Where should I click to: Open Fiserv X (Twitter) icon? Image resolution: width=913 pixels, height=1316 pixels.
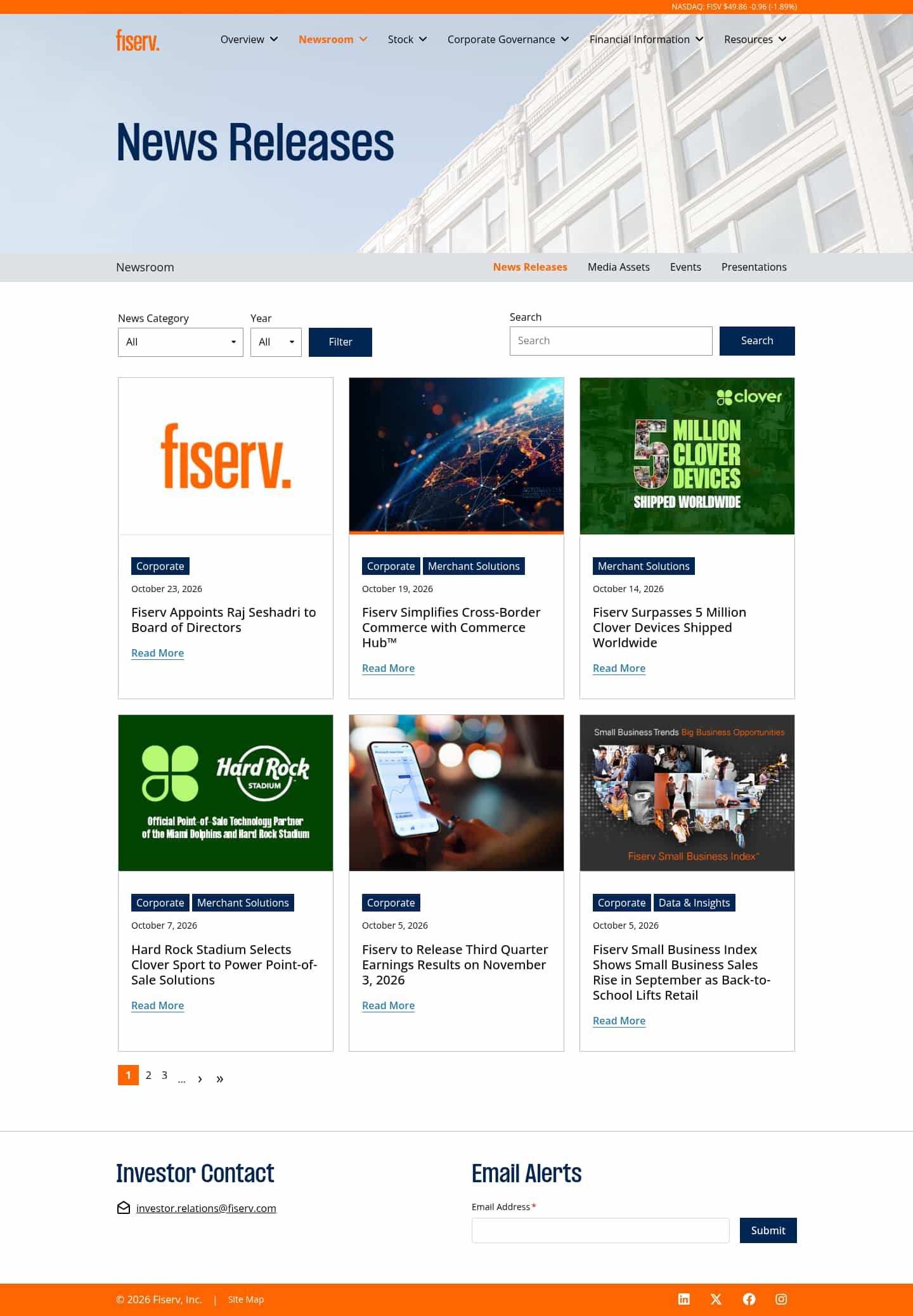click(716, 1299)
